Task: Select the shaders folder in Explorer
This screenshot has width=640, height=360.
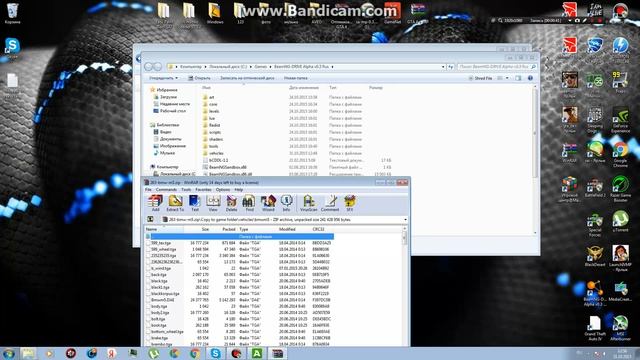Action: click(213, 139)
